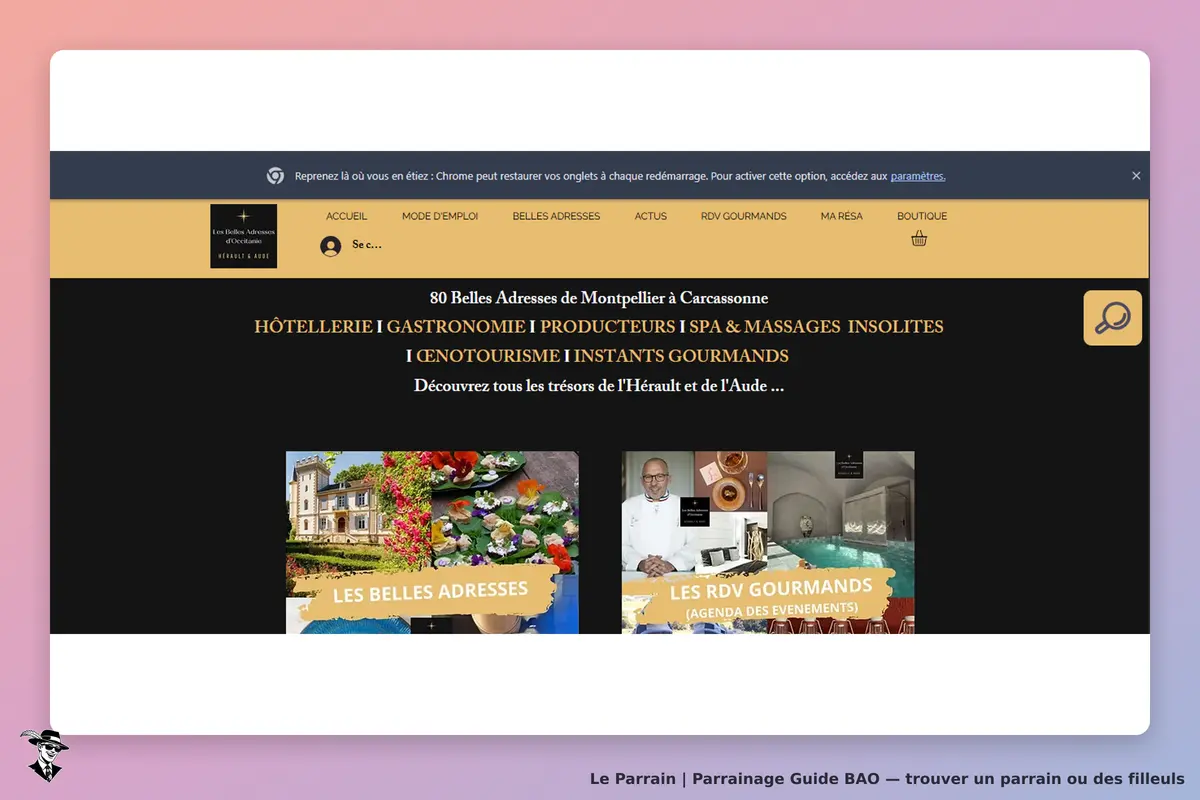The height and width of the screenshot is (800, 1200).
Task: Open RDV GOURMANDS navigation item
Action: [744, 216]
